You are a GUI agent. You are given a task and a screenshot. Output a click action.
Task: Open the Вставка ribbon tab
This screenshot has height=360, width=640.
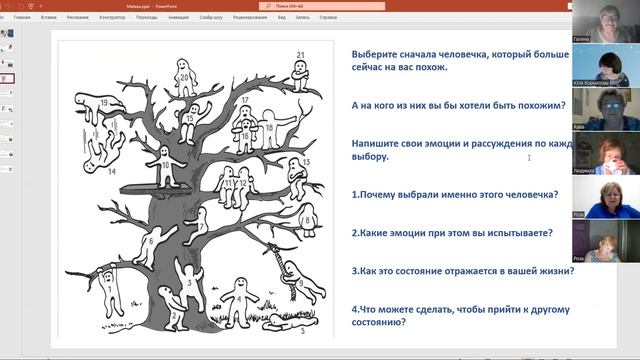pos(49,18)
